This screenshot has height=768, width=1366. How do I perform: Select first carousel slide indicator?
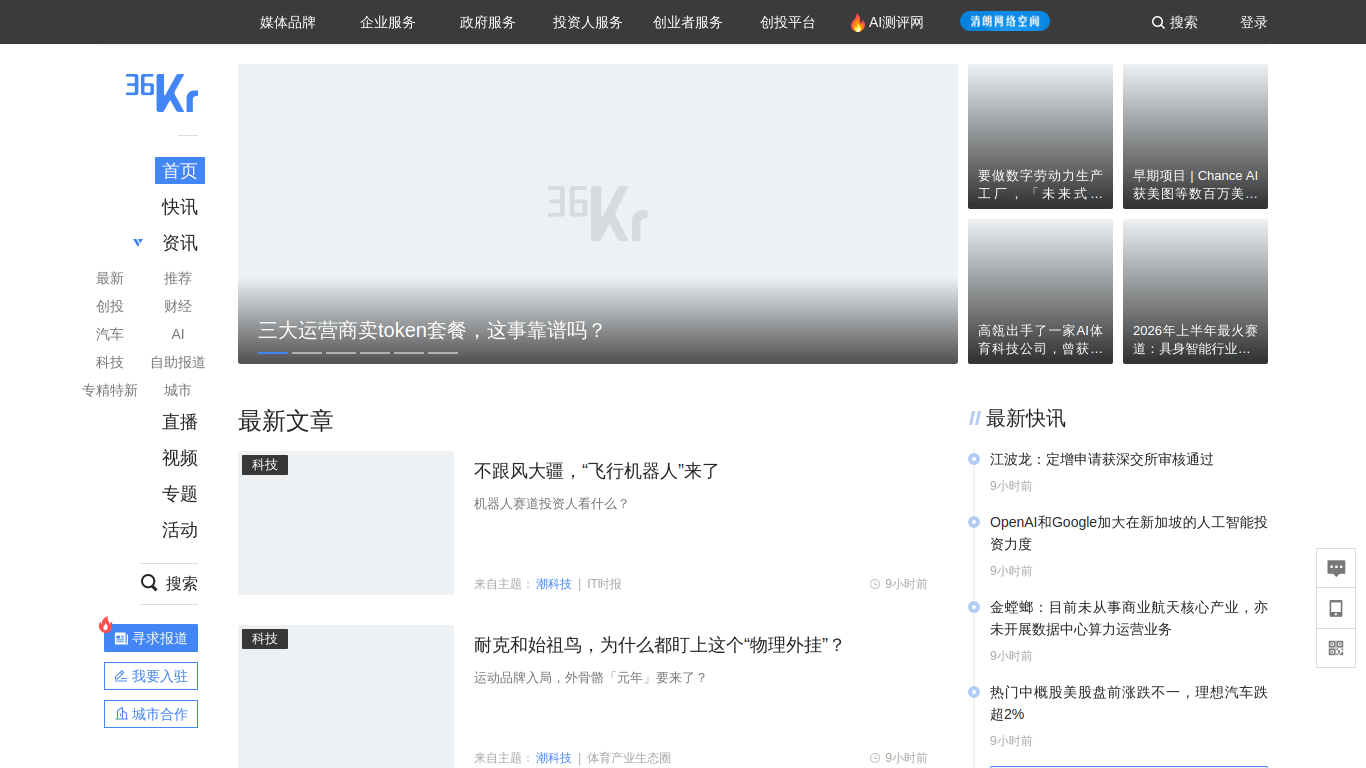pyautogui.click(x=273, y=352)
